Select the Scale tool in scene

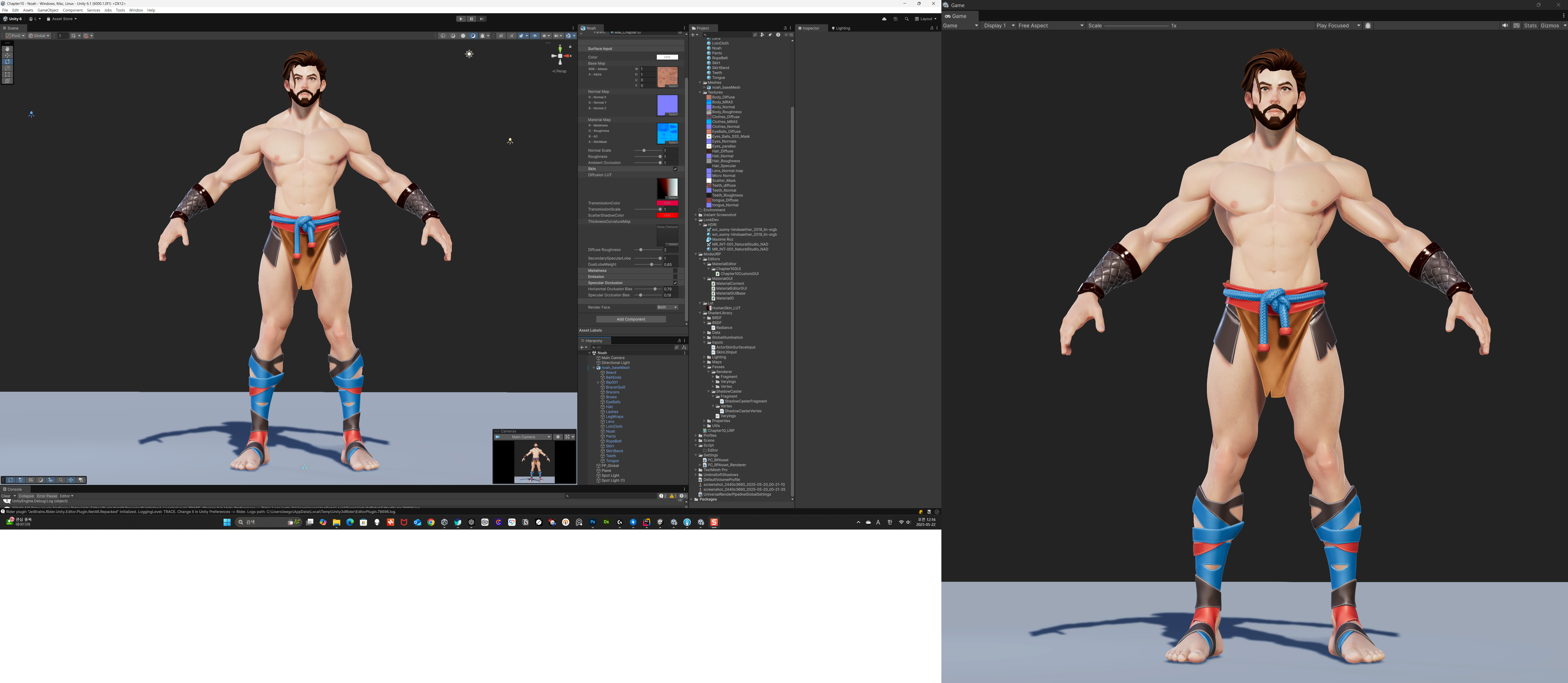coord(7,68)
